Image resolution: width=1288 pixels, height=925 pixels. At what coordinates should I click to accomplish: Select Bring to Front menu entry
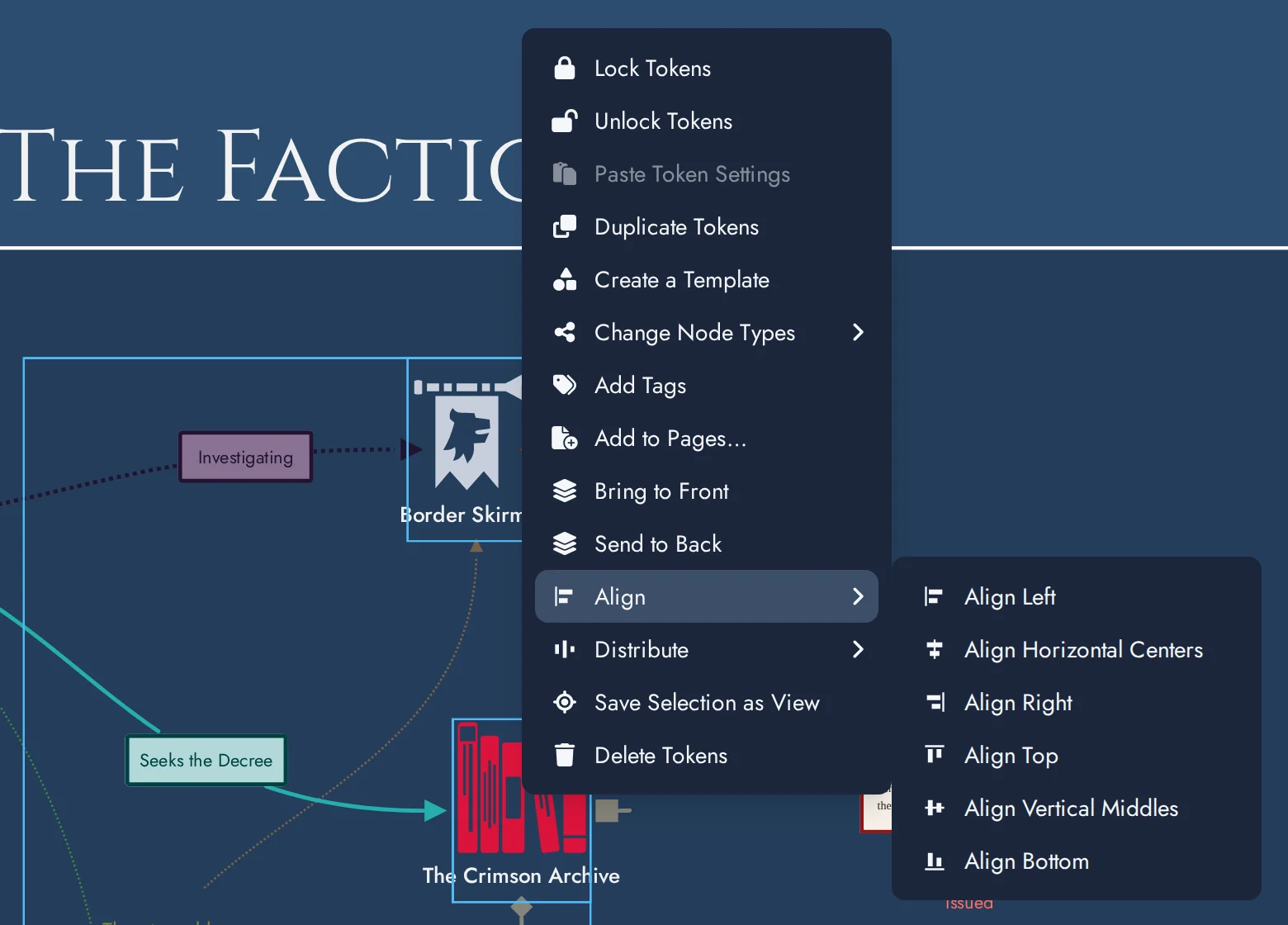pos(707,491)
